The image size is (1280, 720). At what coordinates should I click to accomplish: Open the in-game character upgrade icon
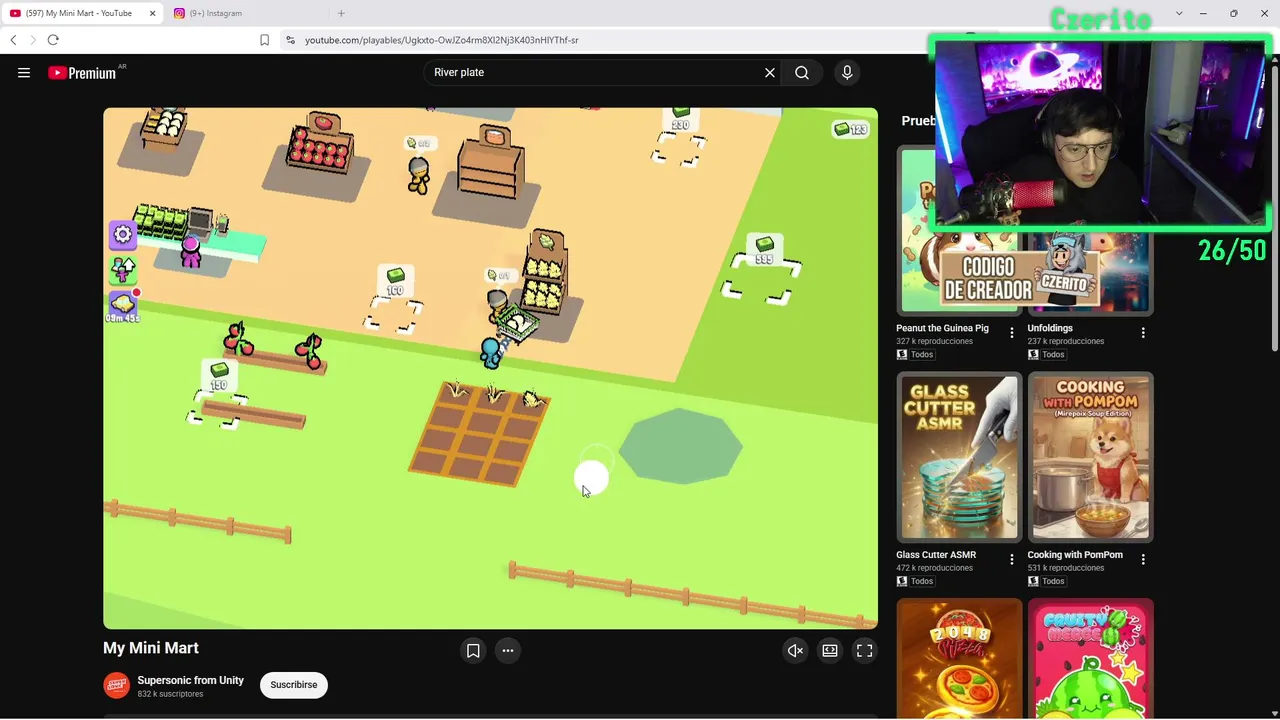click(123, 269)
